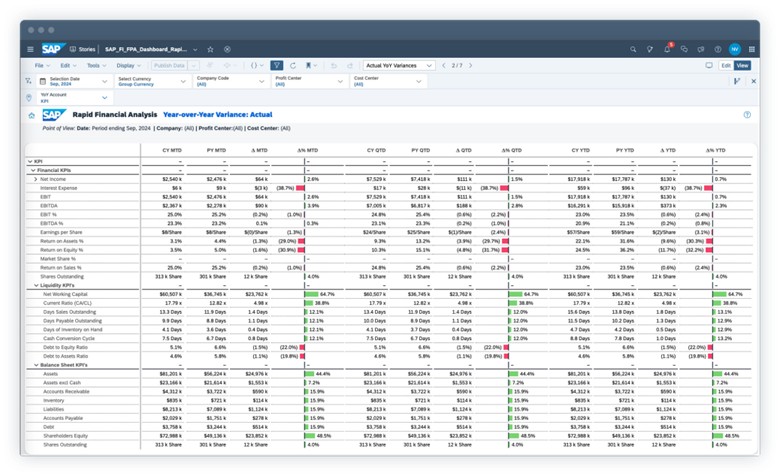Toggle the filter bar funnel button

pos(278,65)
